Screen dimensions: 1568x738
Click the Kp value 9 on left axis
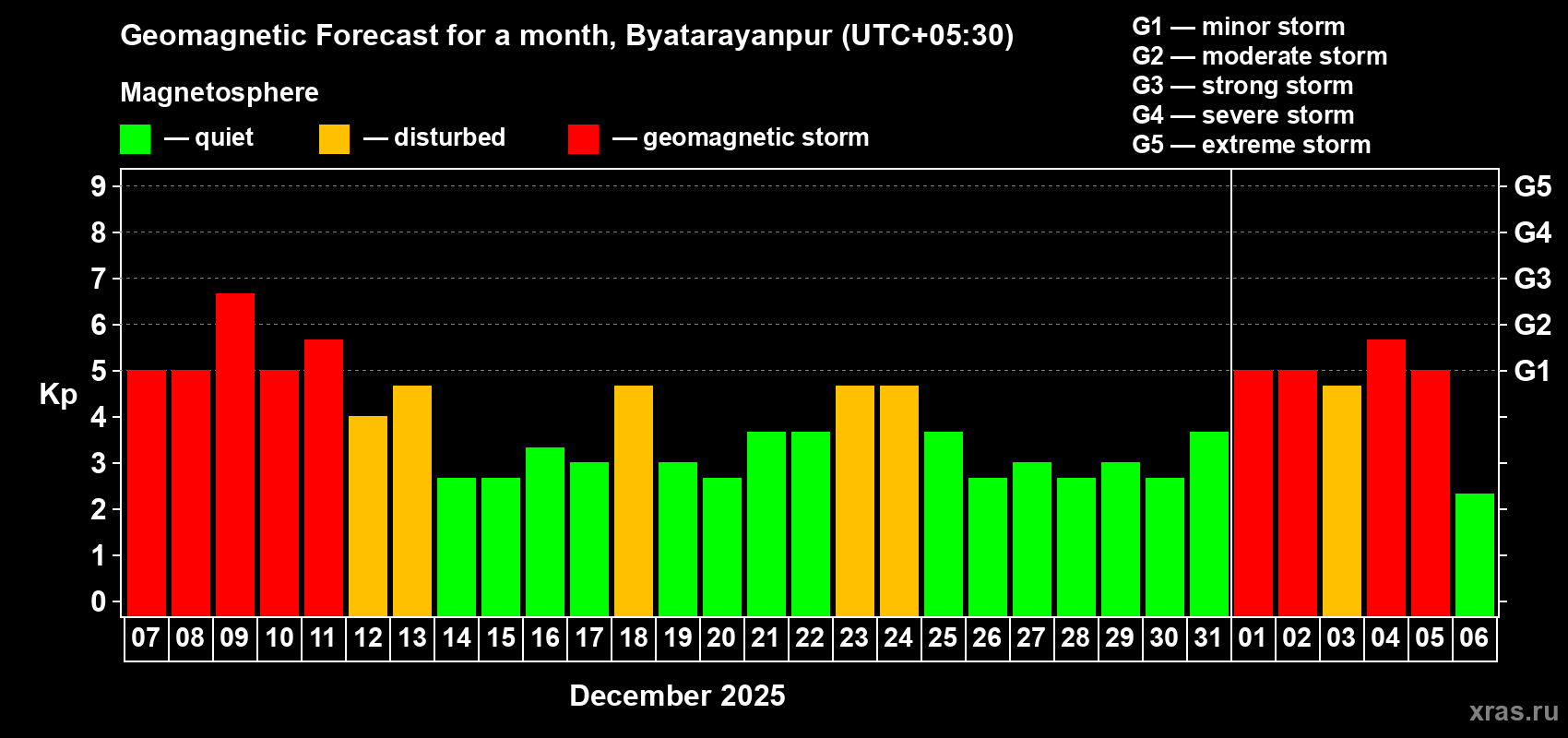click(99, 186)
